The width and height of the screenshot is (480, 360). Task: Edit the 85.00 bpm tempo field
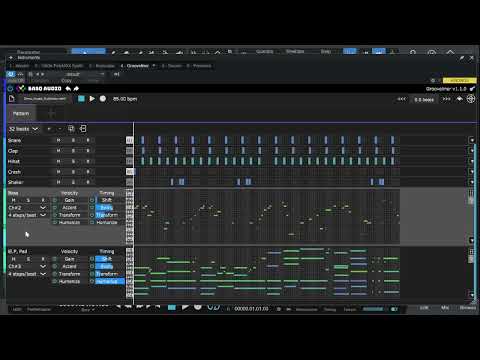pos(125,99)
